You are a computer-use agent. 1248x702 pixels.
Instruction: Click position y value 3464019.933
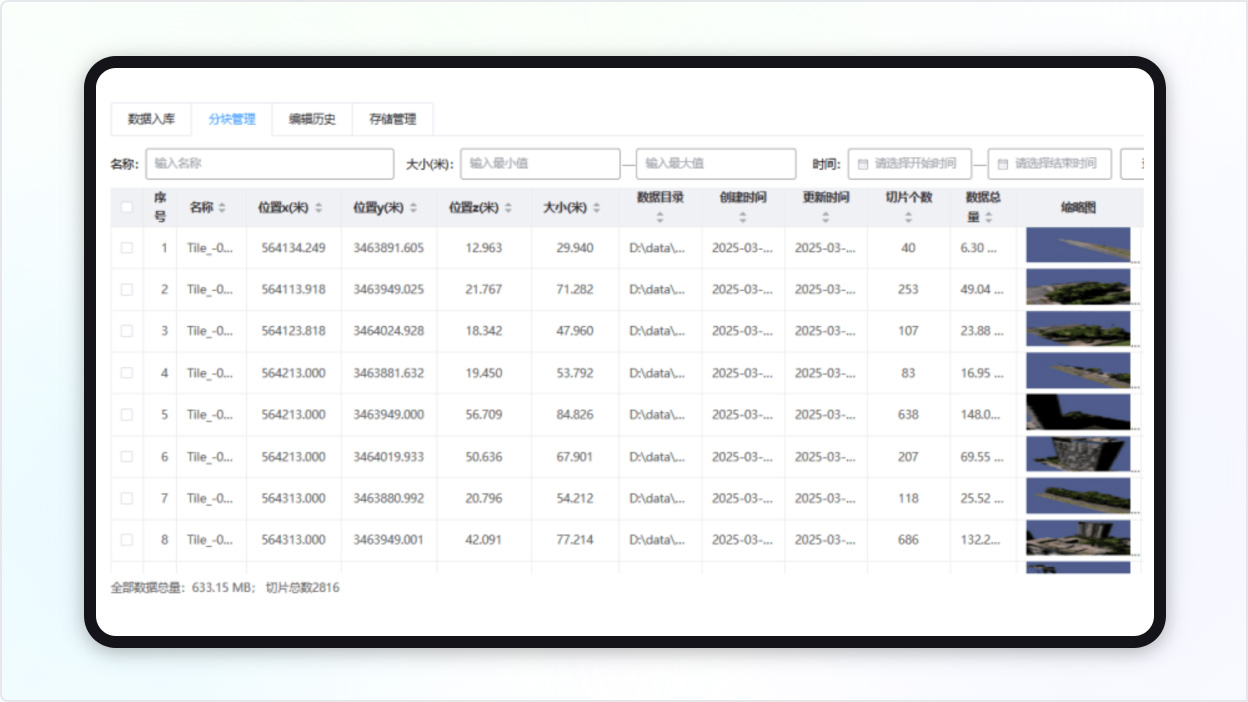(388, 457)
